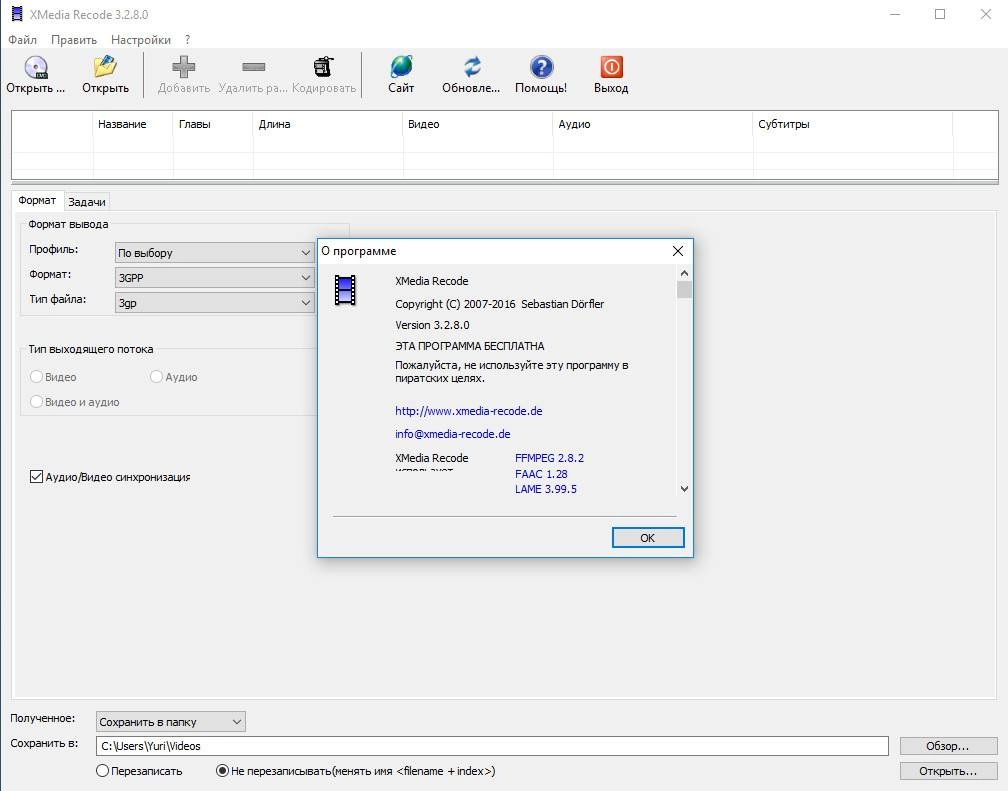Exit via the red Выход icon
Viewport: 1008px width, 791px height.
click(x=611, y=67)
